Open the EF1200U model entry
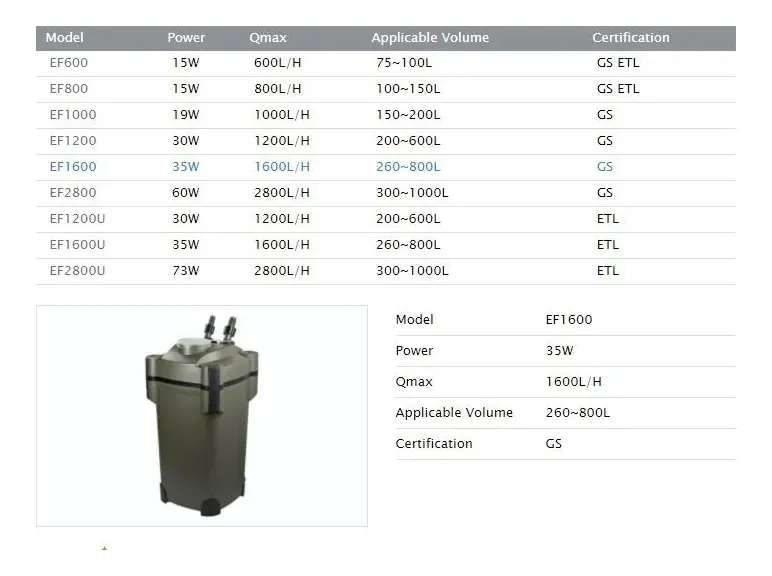The width and height of the screenshot is (772, 576). pos(77,219)
